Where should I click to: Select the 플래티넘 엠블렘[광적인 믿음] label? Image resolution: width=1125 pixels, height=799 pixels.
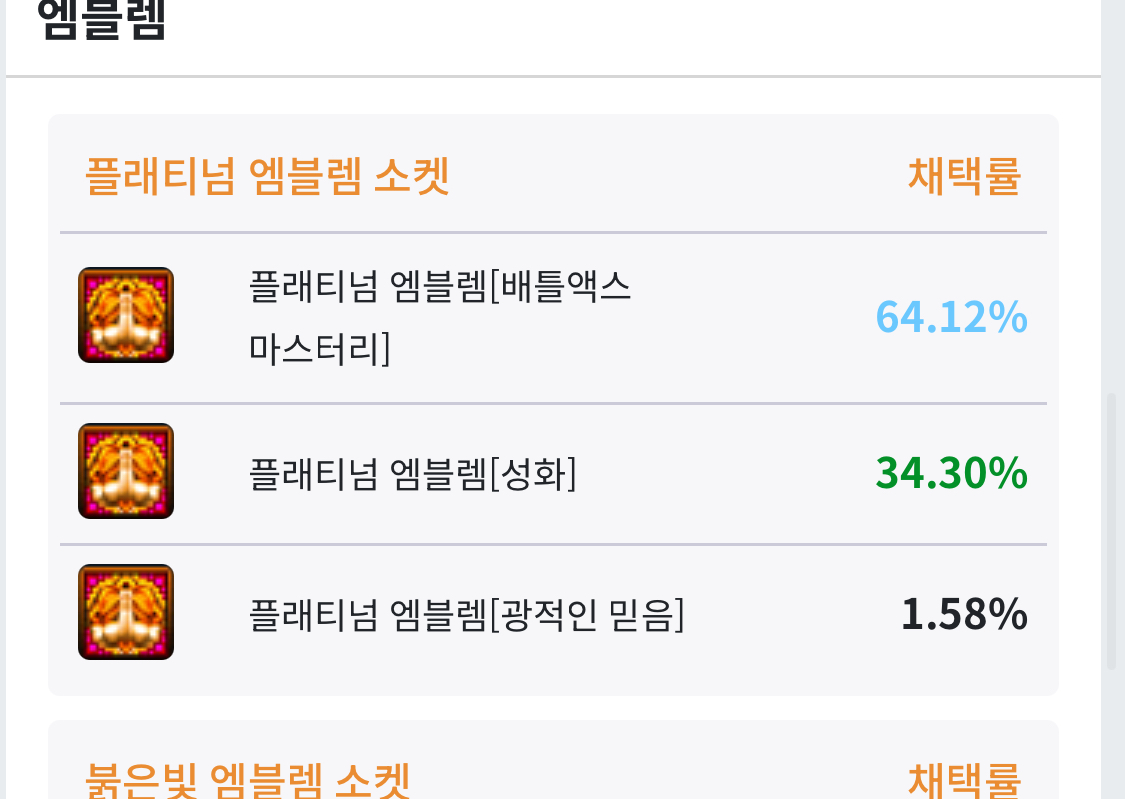tap(466, 614)
